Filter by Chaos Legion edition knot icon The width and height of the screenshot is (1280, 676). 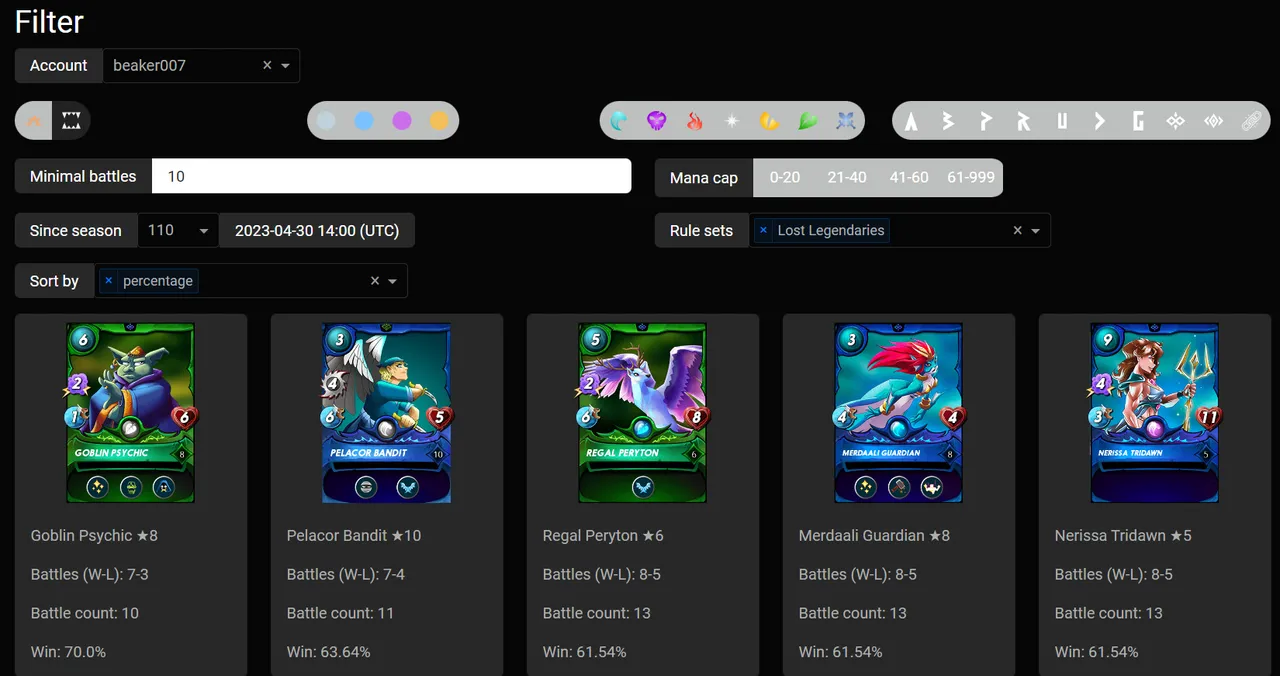click(x=1175, y=121)
